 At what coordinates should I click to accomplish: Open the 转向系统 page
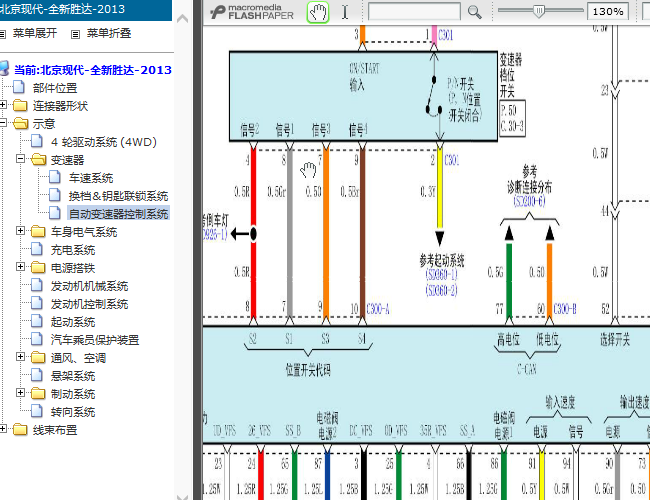[x=73, y=412]
